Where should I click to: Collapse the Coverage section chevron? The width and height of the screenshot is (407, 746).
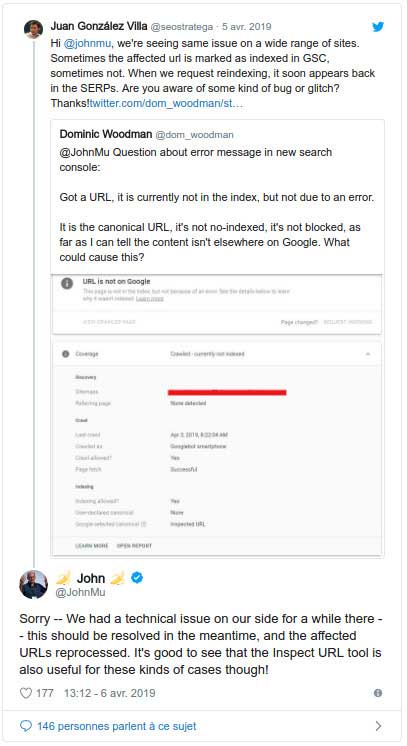click(367, 354)
